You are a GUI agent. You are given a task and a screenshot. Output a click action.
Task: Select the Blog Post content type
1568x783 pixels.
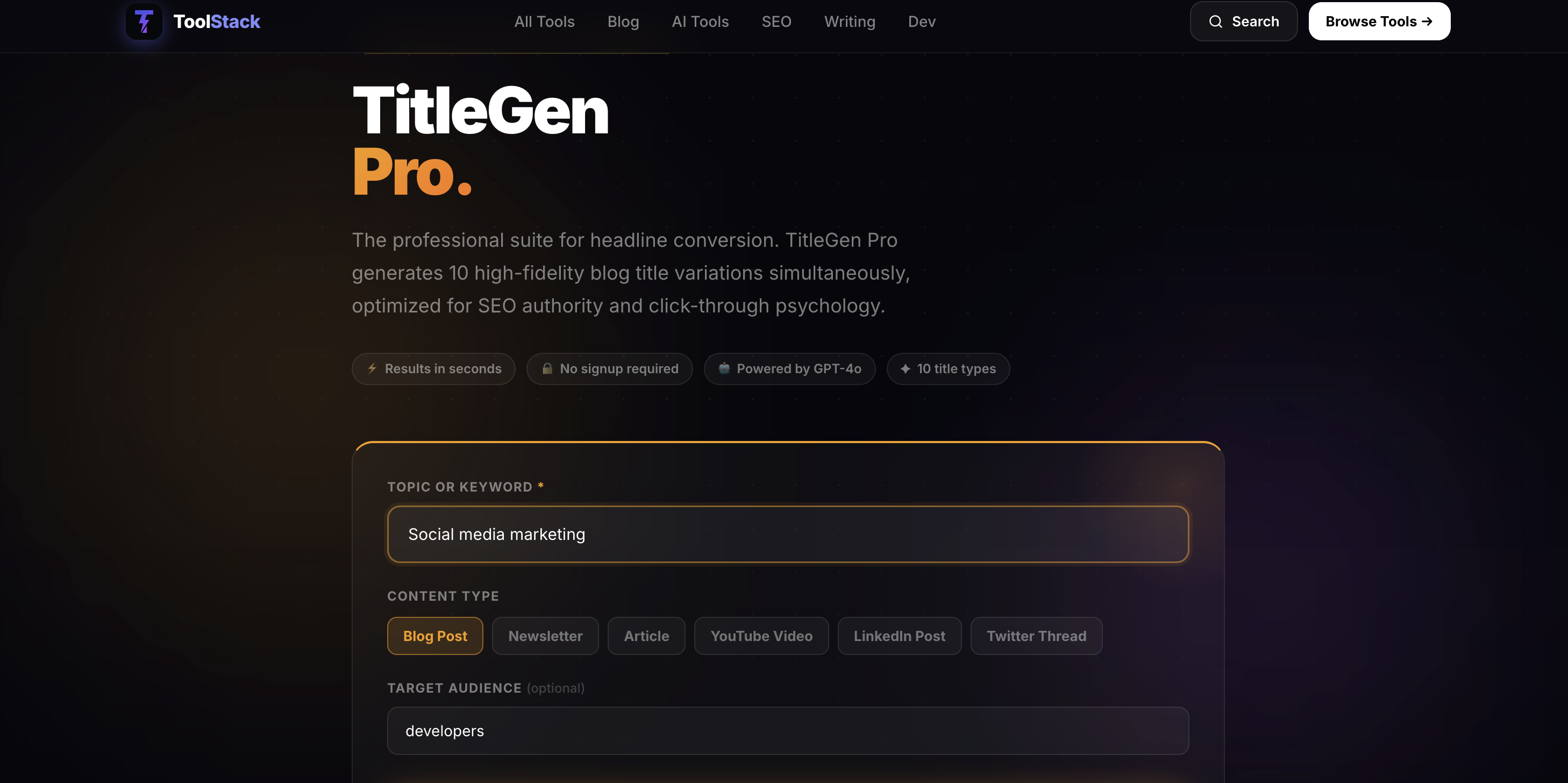pos(434,636)
